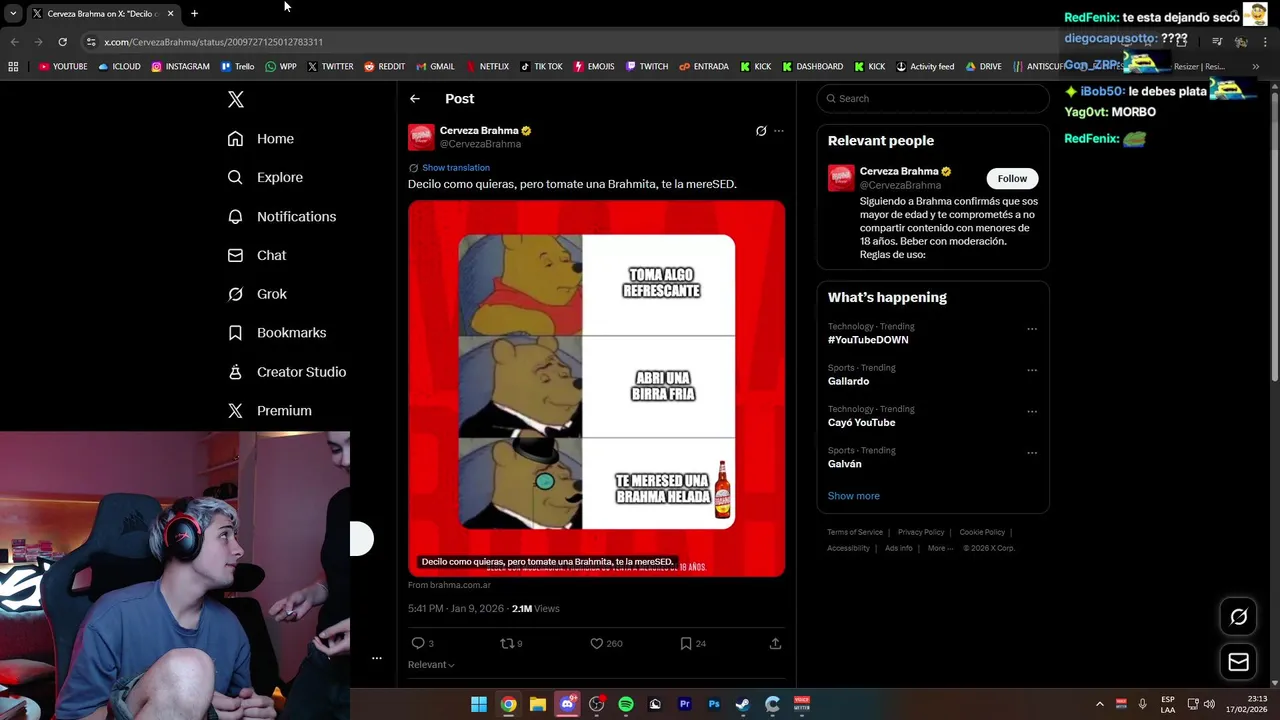Click the Chrome address bar URL
1280x720 pixels.
[213, 42]
